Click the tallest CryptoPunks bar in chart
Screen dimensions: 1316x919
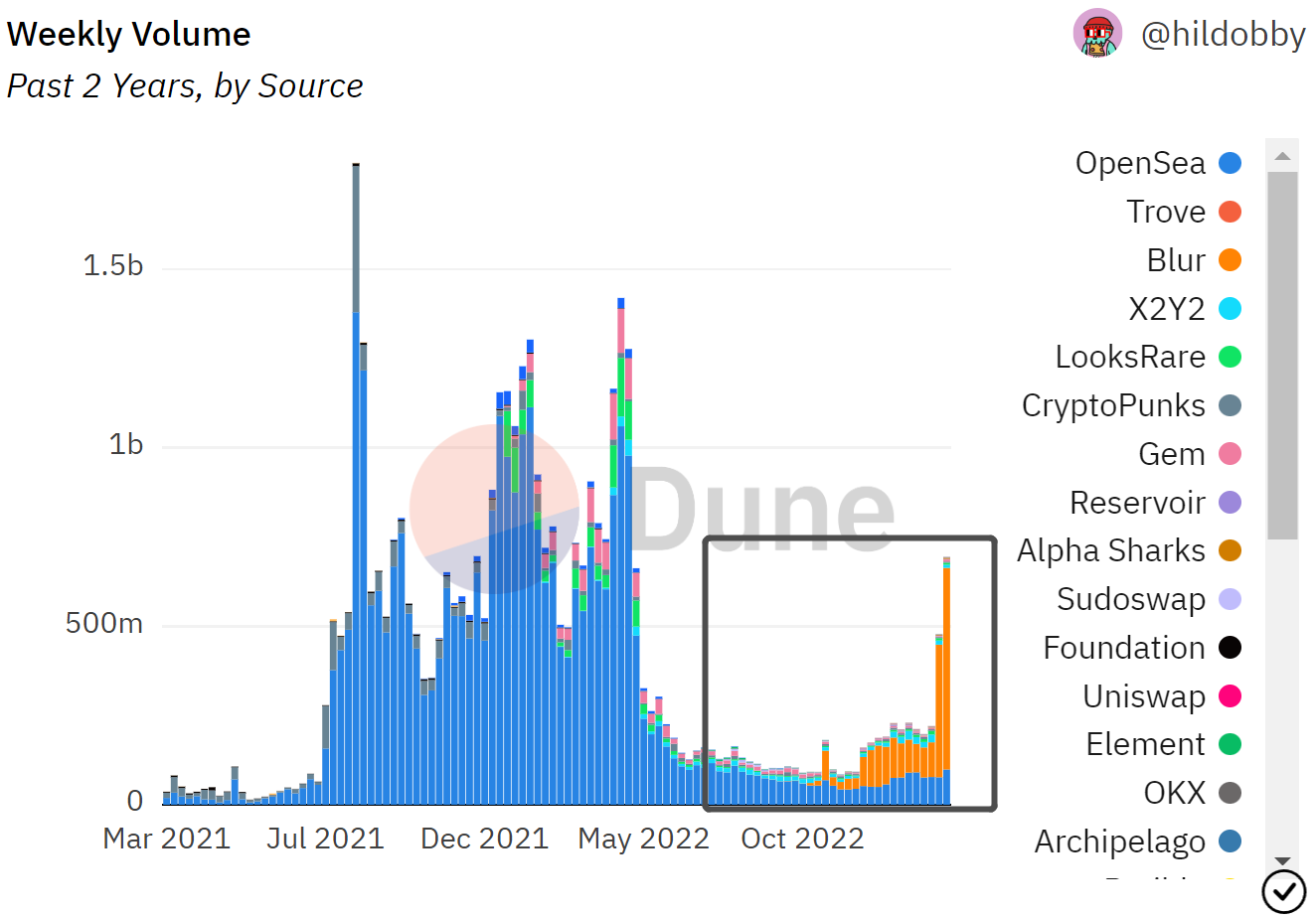coord(356,238)
